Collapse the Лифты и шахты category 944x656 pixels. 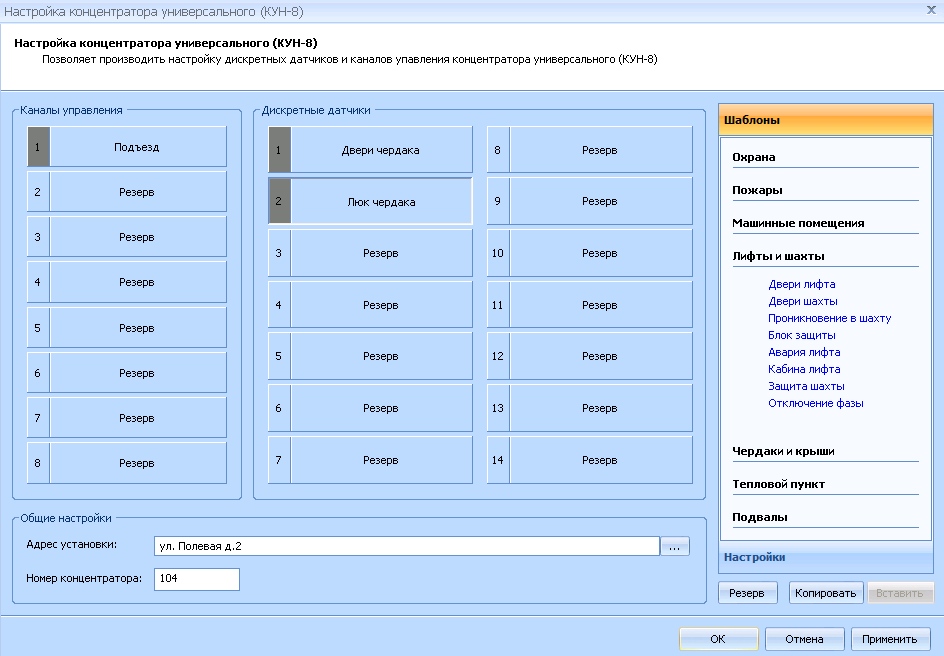(778, 256)
